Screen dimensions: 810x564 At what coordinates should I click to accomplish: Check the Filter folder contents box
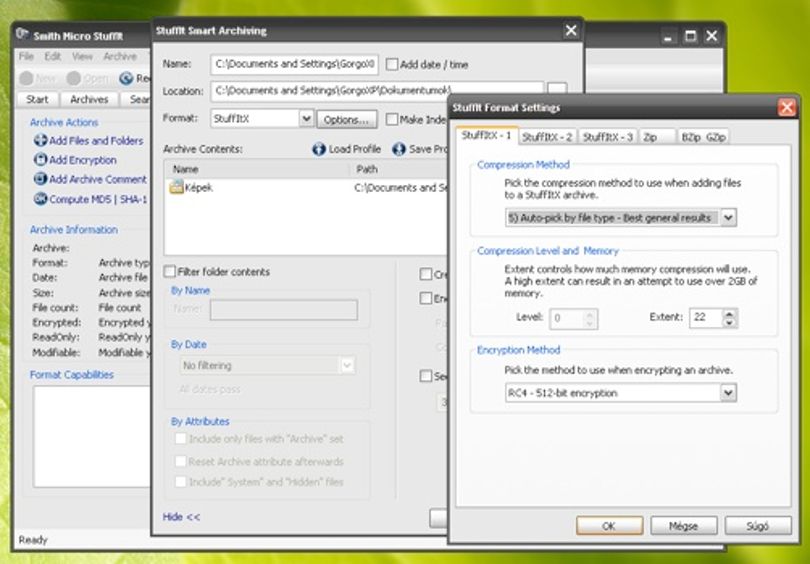pos(169,272)
